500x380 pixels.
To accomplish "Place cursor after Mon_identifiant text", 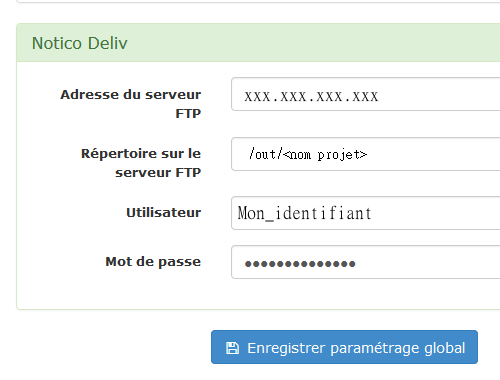I will pos(373,213).
